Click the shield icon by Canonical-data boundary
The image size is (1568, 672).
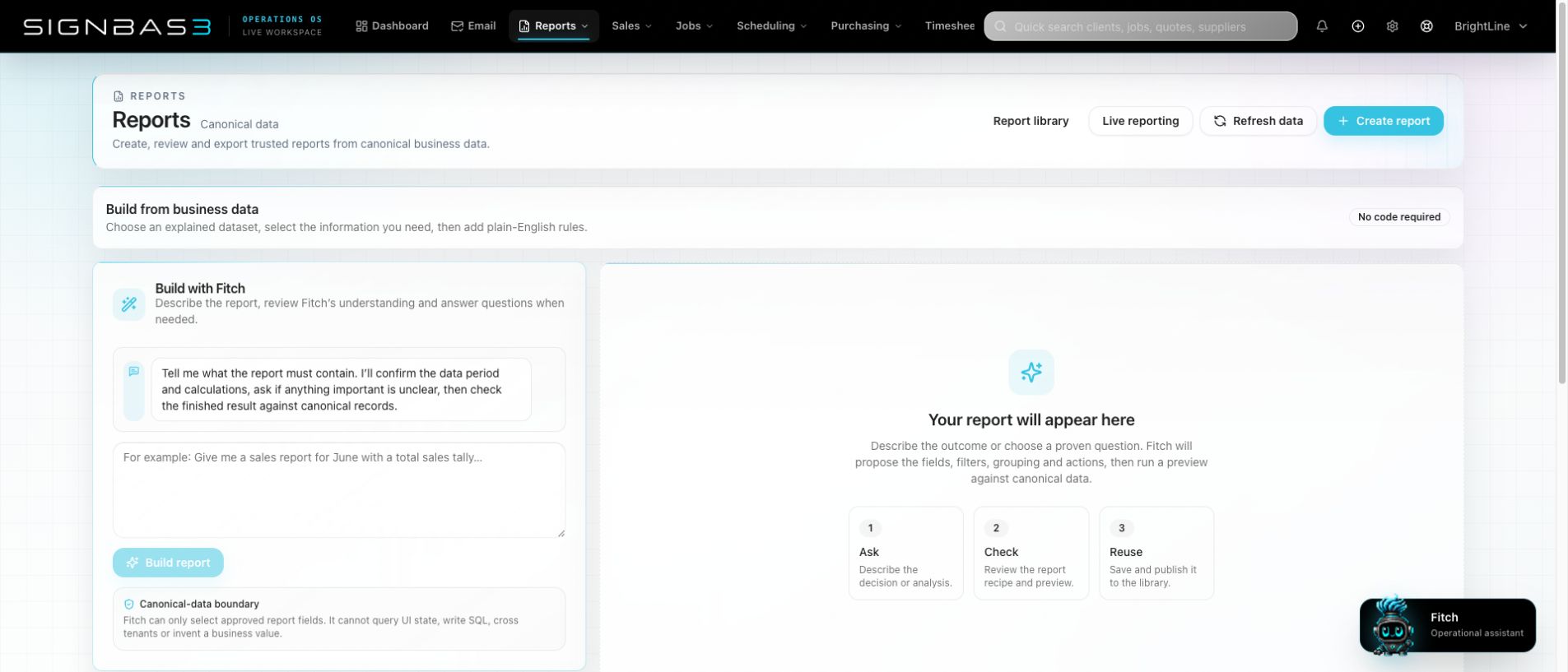tap(128, 604)
